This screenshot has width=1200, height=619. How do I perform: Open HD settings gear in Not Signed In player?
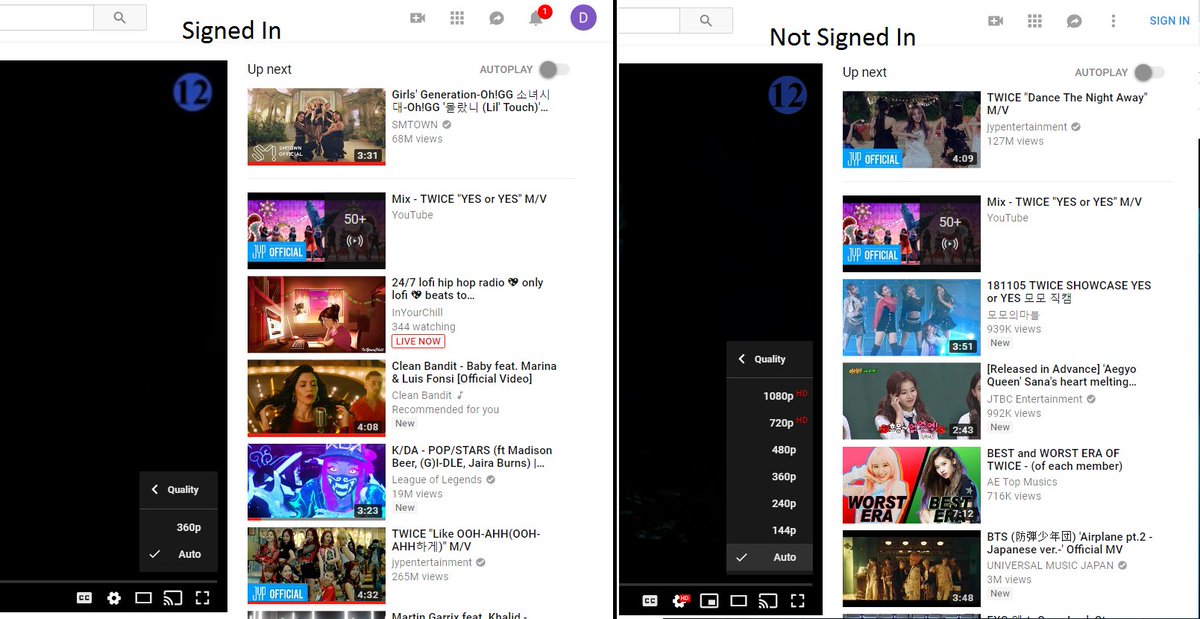click(x=680, y=601)
